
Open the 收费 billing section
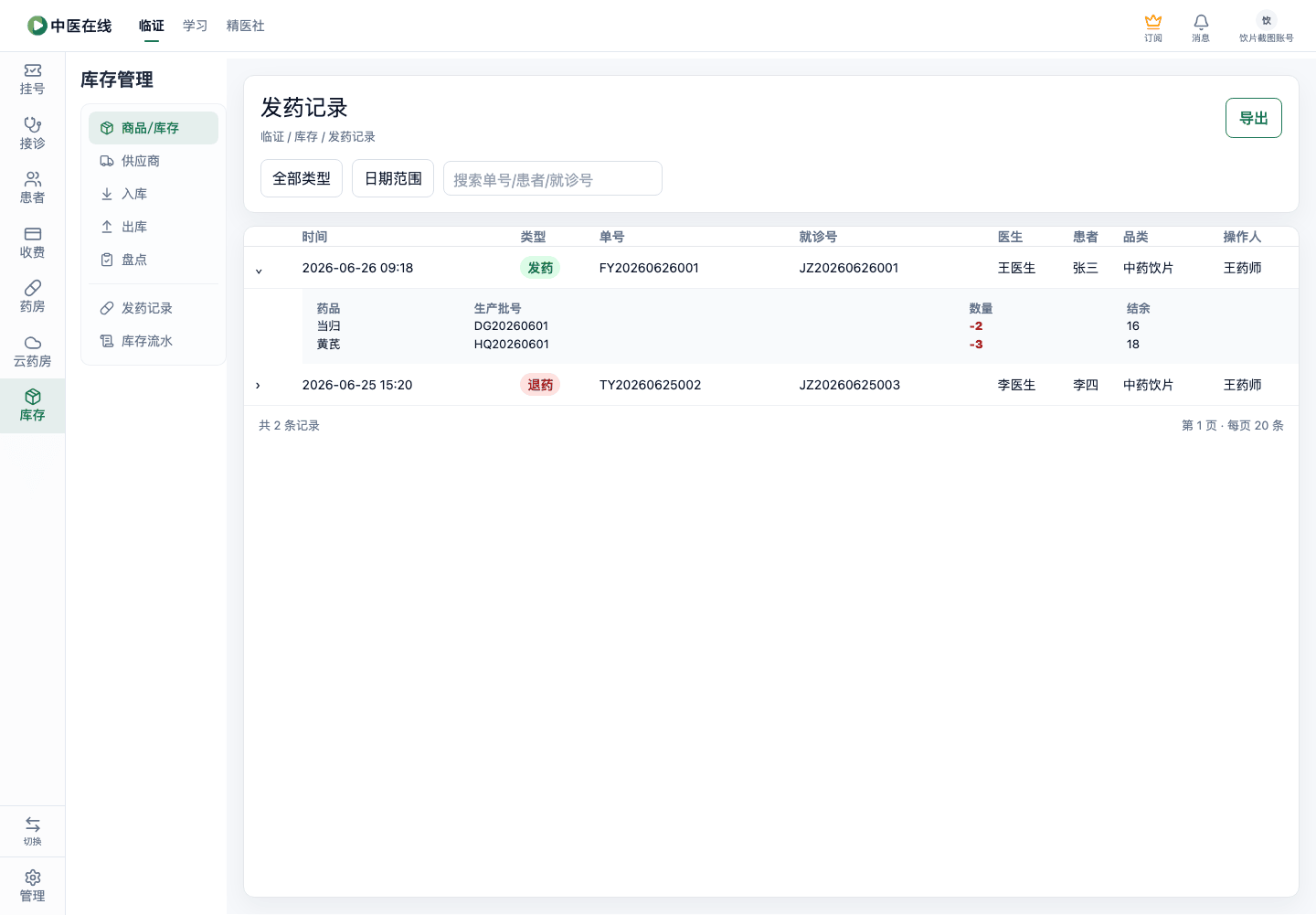[x=32, y=242]
